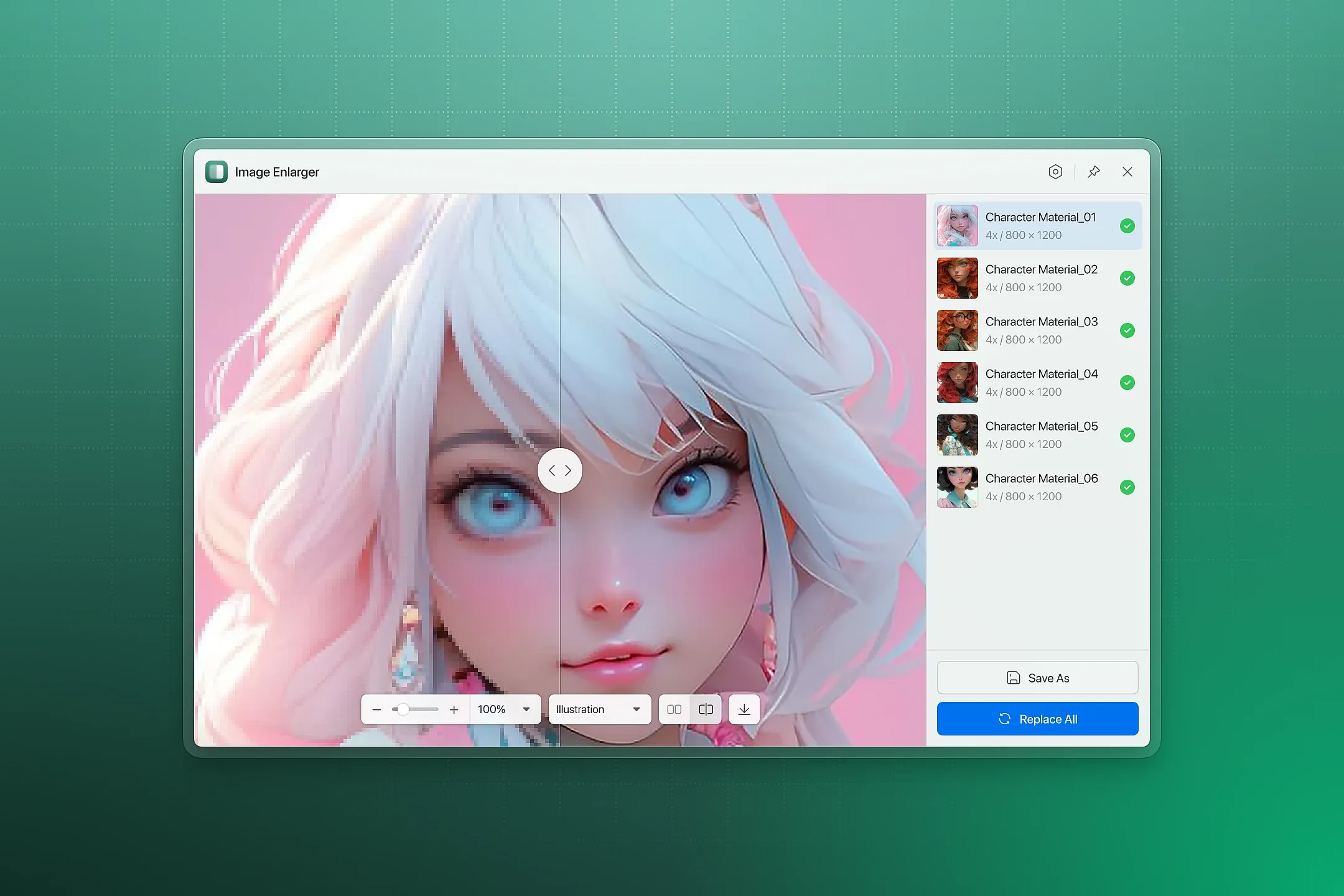This screenshot has height=896, width=1344.
Task: Open the 100% zoom level dropdown
Action: tap(505, 709)
